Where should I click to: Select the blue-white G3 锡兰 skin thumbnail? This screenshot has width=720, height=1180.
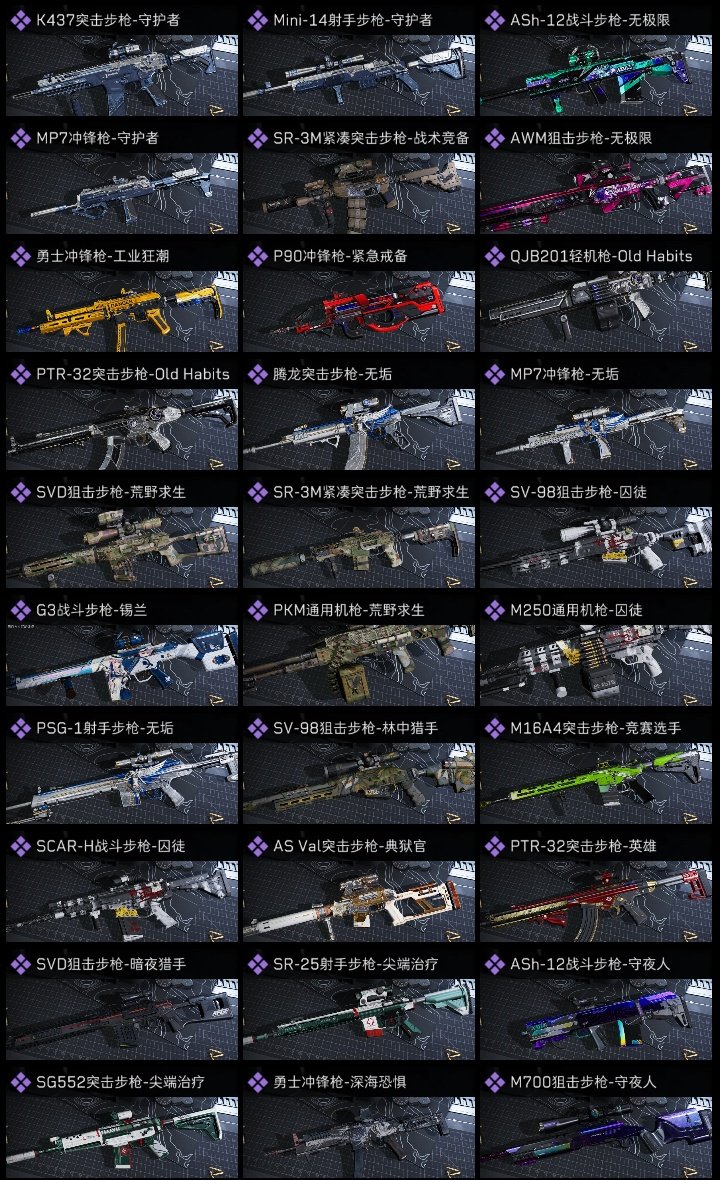click(x=122, y=665)
